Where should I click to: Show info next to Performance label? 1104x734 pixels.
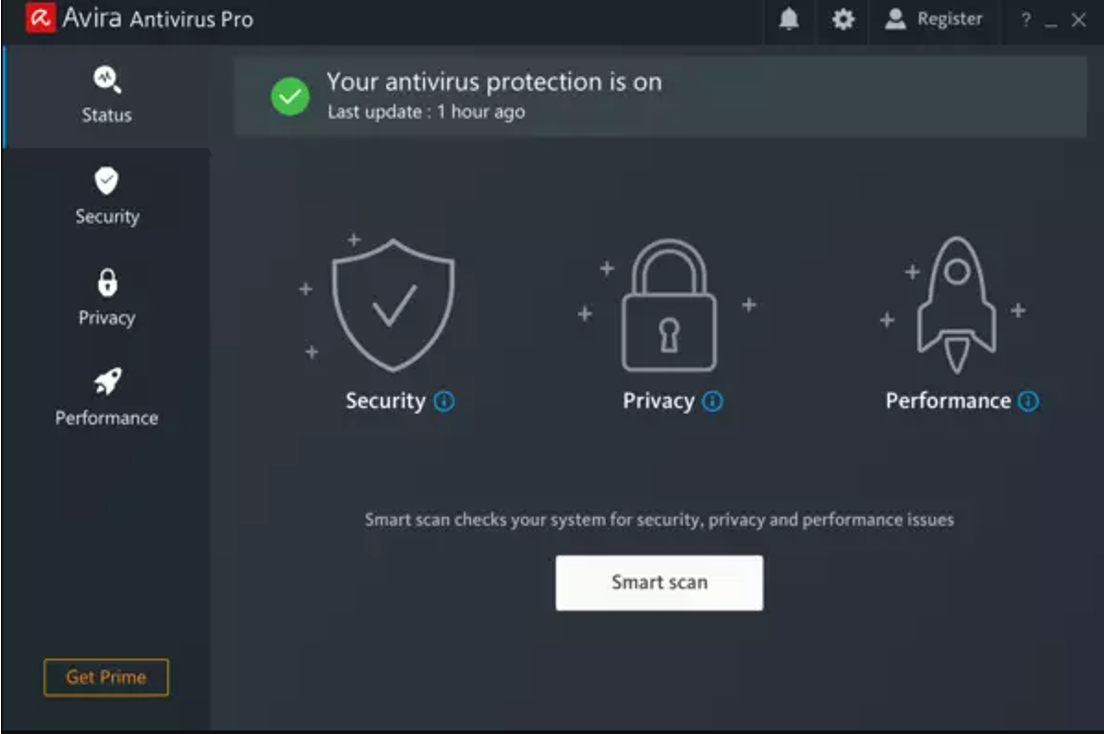click(x=1028, y=401)
